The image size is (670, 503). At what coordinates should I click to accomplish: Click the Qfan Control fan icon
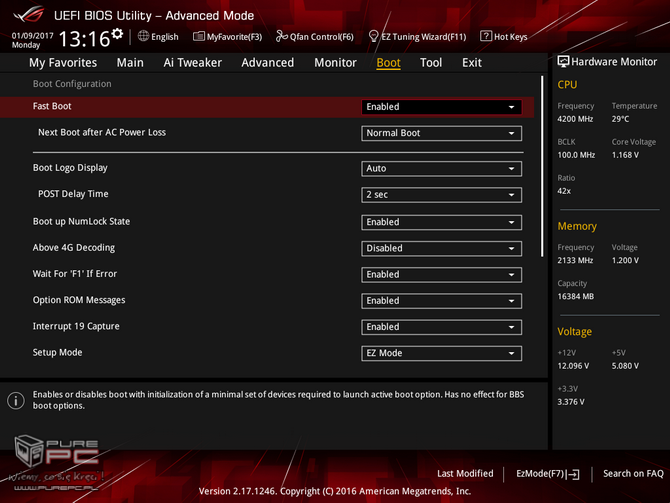coord(282,36)
